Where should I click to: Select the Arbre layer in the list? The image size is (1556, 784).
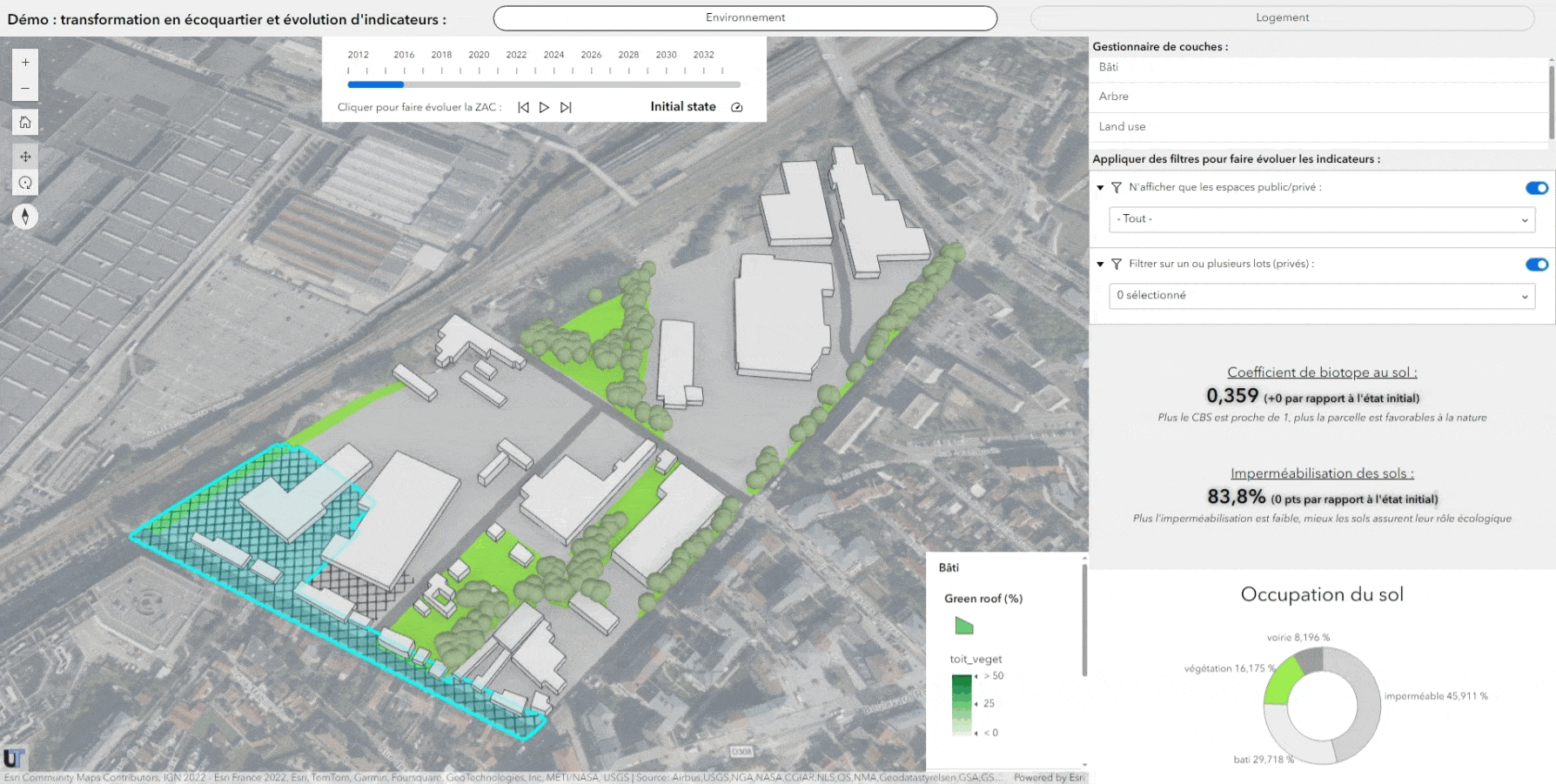click(x=1114, y=97)
